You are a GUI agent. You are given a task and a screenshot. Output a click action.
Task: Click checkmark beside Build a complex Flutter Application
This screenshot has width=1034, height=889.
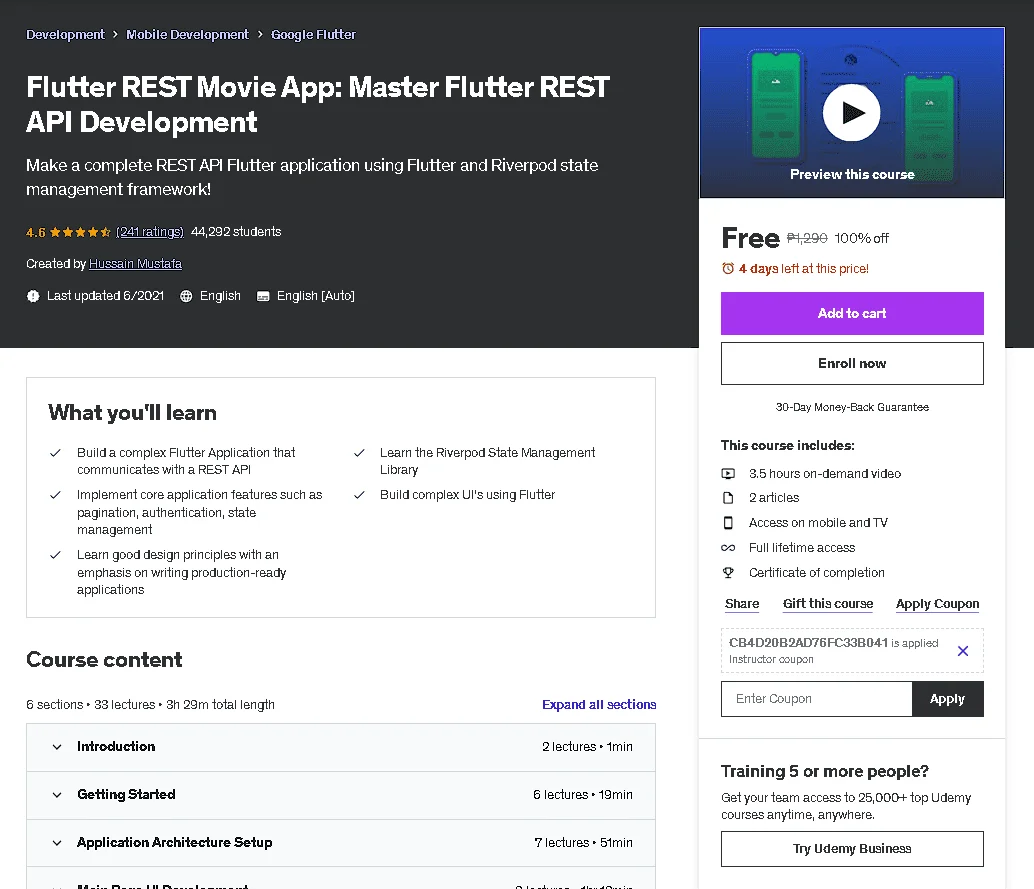coord(55,453)
